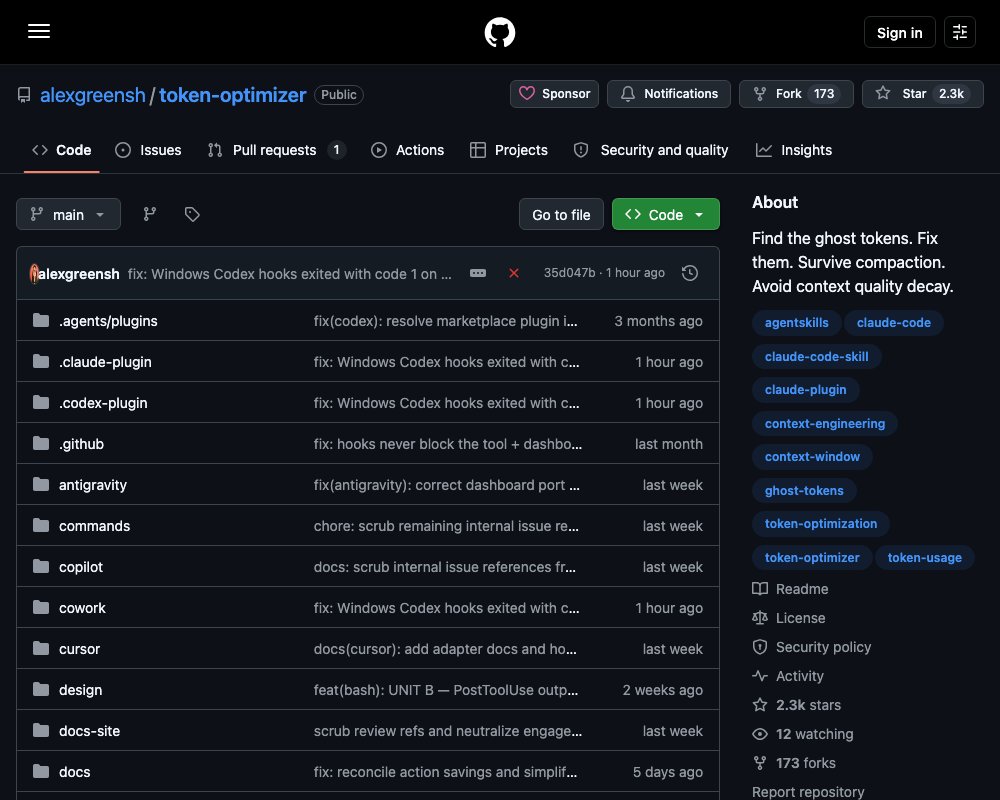Star the repository
1000x800 pixels.
pyautogui.click(x=922, y=94)
